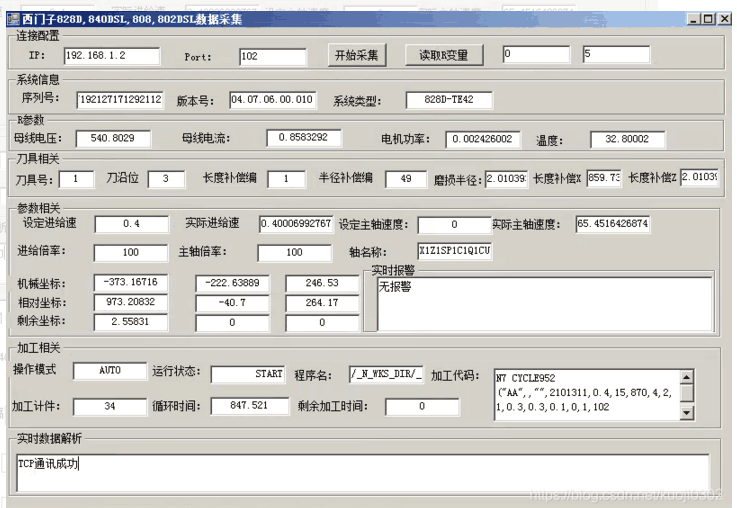The height and width of the screenshot is (508, 737).
Task: Click the 刀沿位 field showing 3
Action: click(x=166, y=180)
